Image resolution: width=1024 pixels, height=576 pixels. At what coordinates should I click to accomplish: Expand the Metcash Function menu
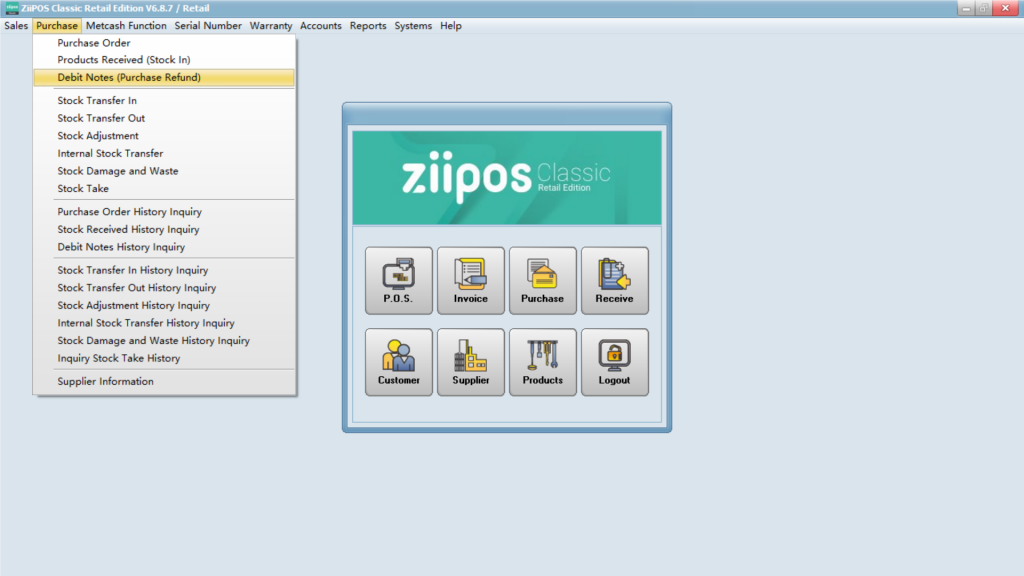pos(127,26)
